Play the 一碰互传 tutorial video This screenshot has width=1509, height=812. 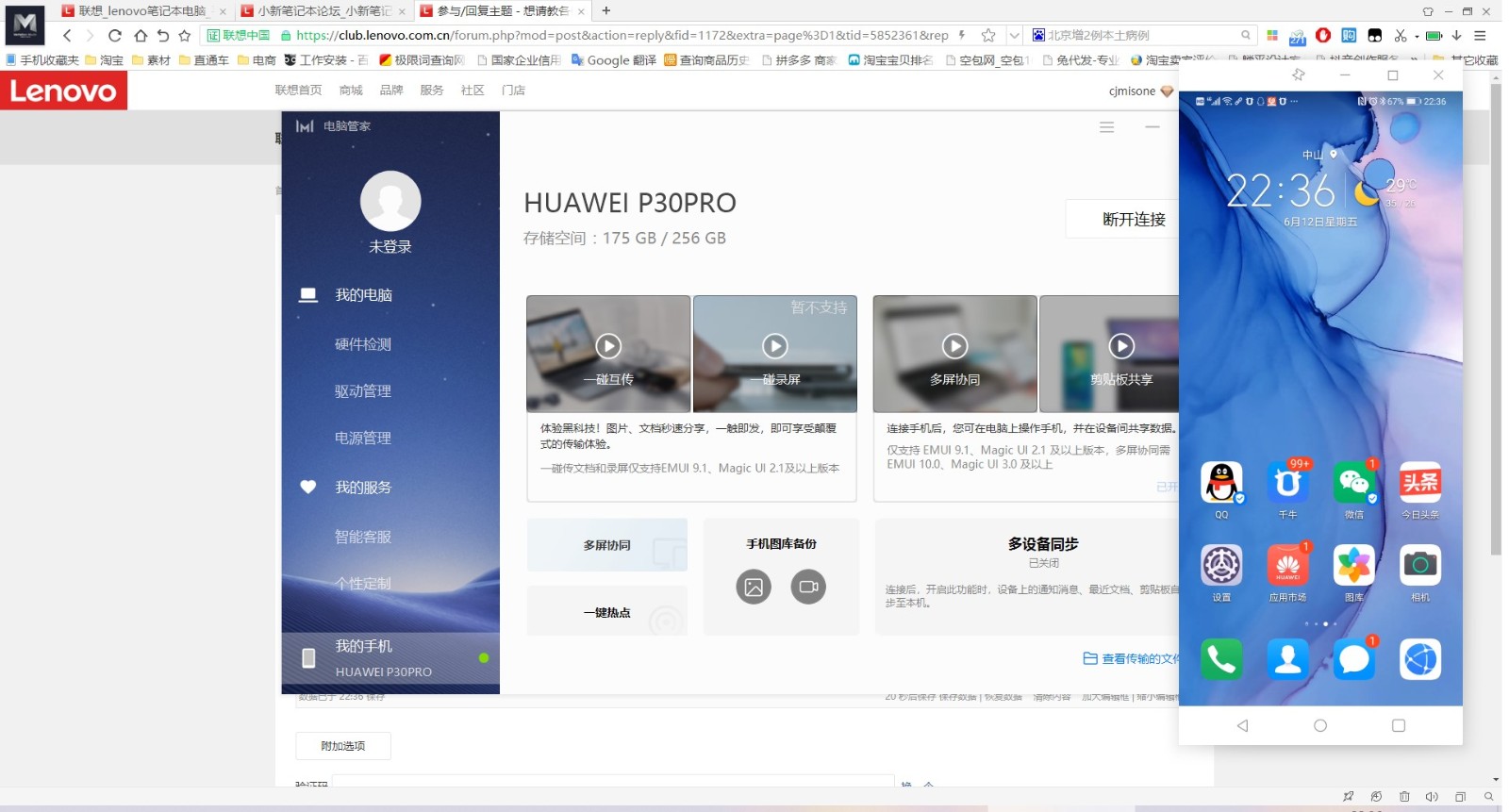click(608, 346)
